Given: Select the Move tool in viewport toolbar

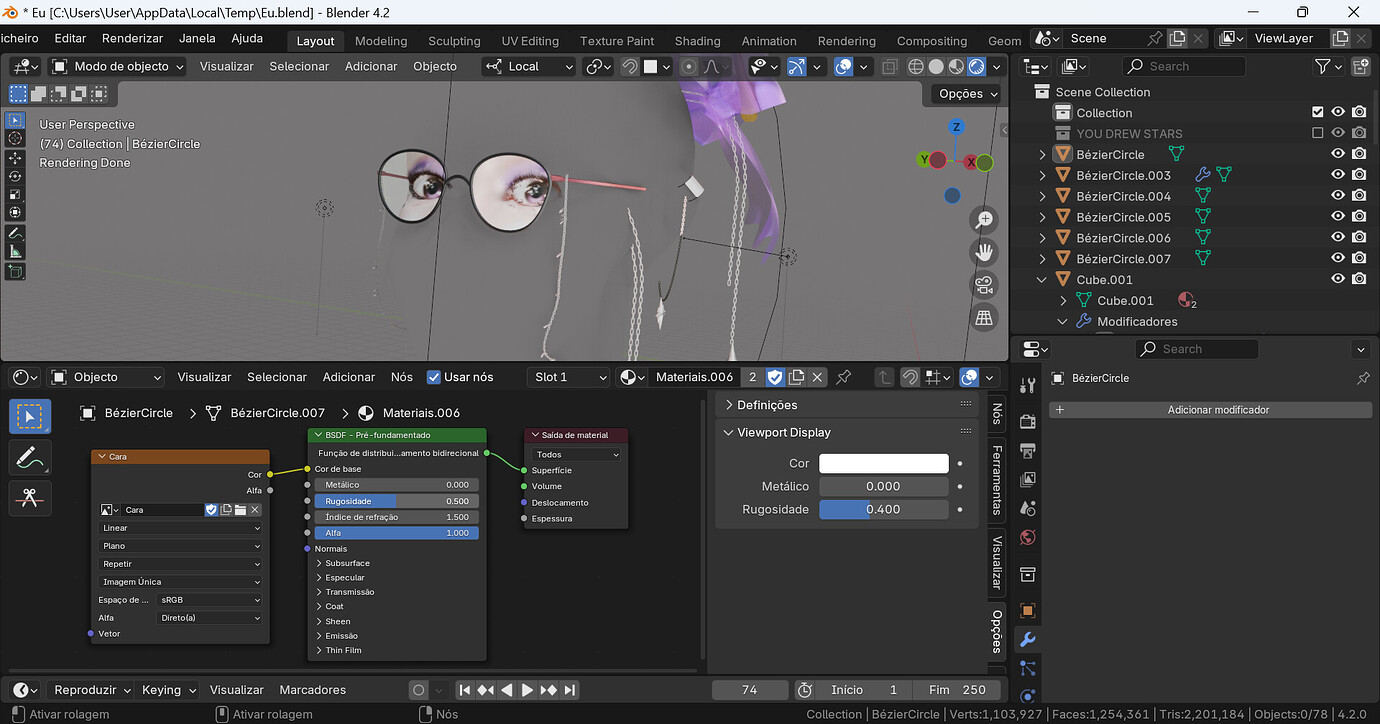Looking at the screenshot, I should tap(15, 158).
